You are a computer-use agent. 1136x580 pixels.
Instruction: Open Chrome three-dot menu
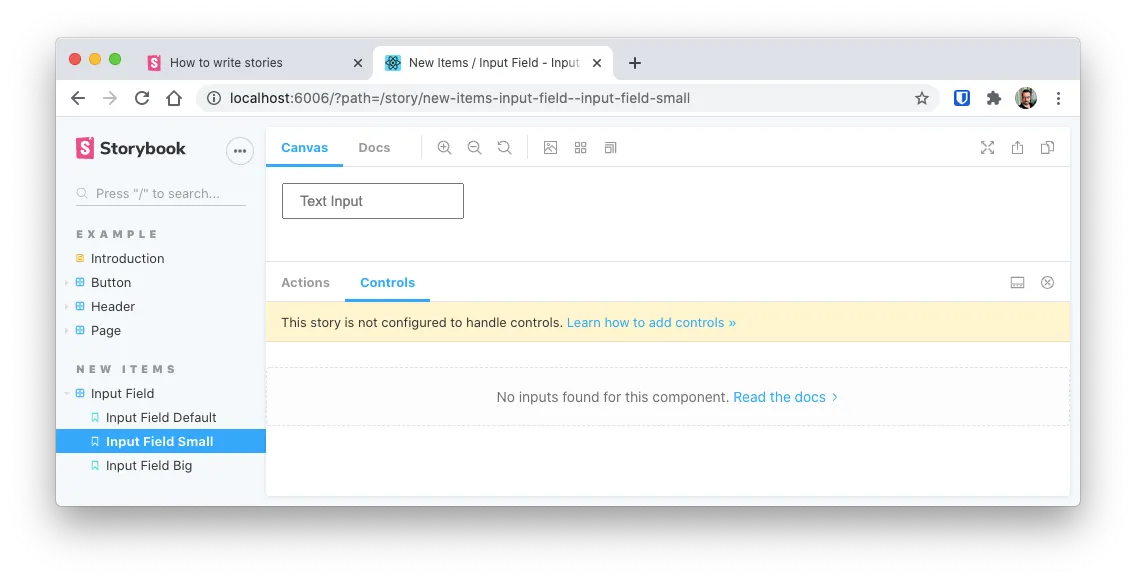click(1058, 98)
